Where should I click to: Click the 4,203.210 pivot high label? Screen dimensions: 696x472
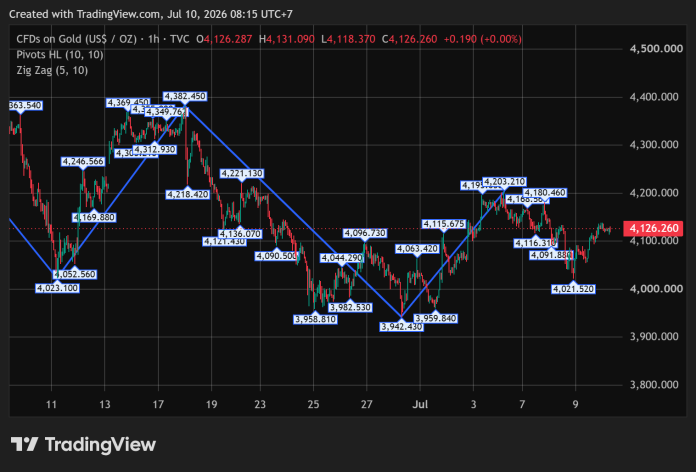click(x=504, y=182)
